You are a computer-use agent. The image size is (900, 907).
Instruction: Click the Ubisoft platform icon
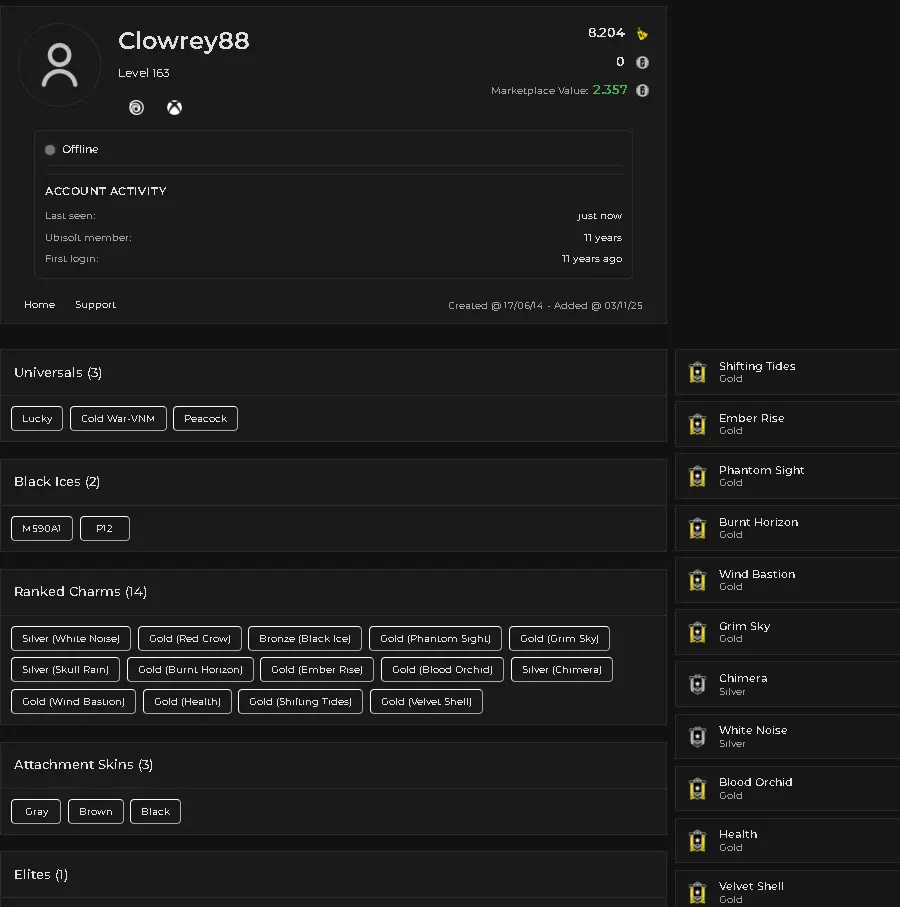click(137, 108)
